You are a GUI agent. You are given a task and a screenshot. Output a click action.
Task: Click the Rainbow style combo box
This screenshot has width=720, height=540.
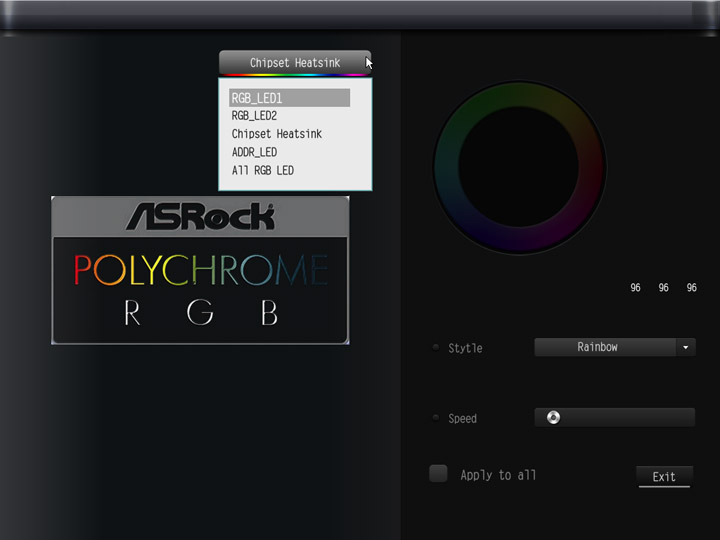coord(615,347)
